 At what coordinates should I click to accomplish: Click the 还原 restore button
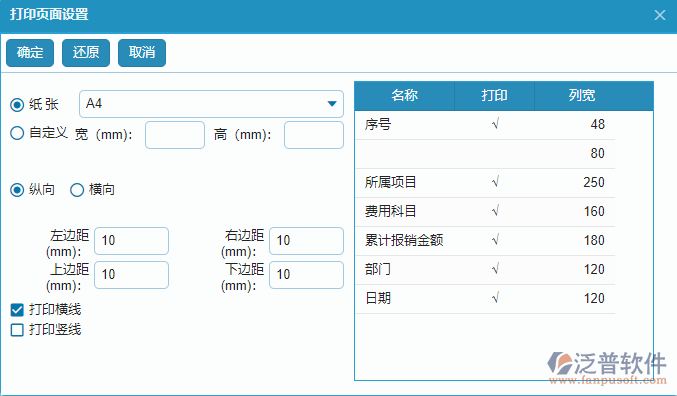86,53
